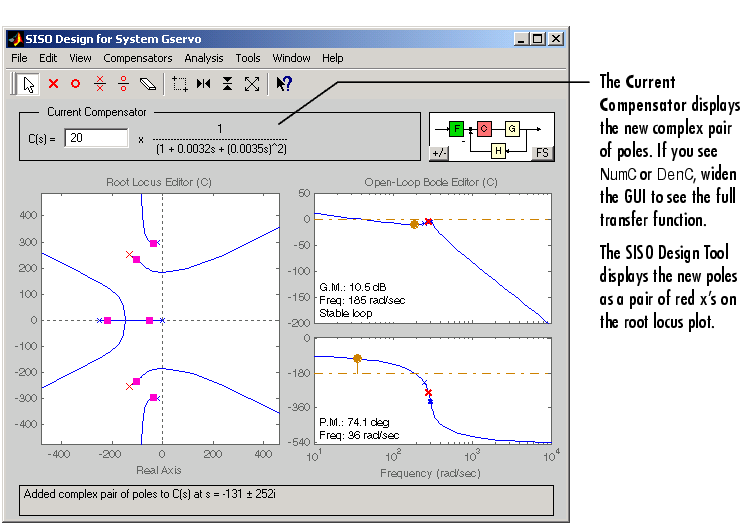750x526 pixels.
Task: Open the View menu
Action: coord(80,58)
